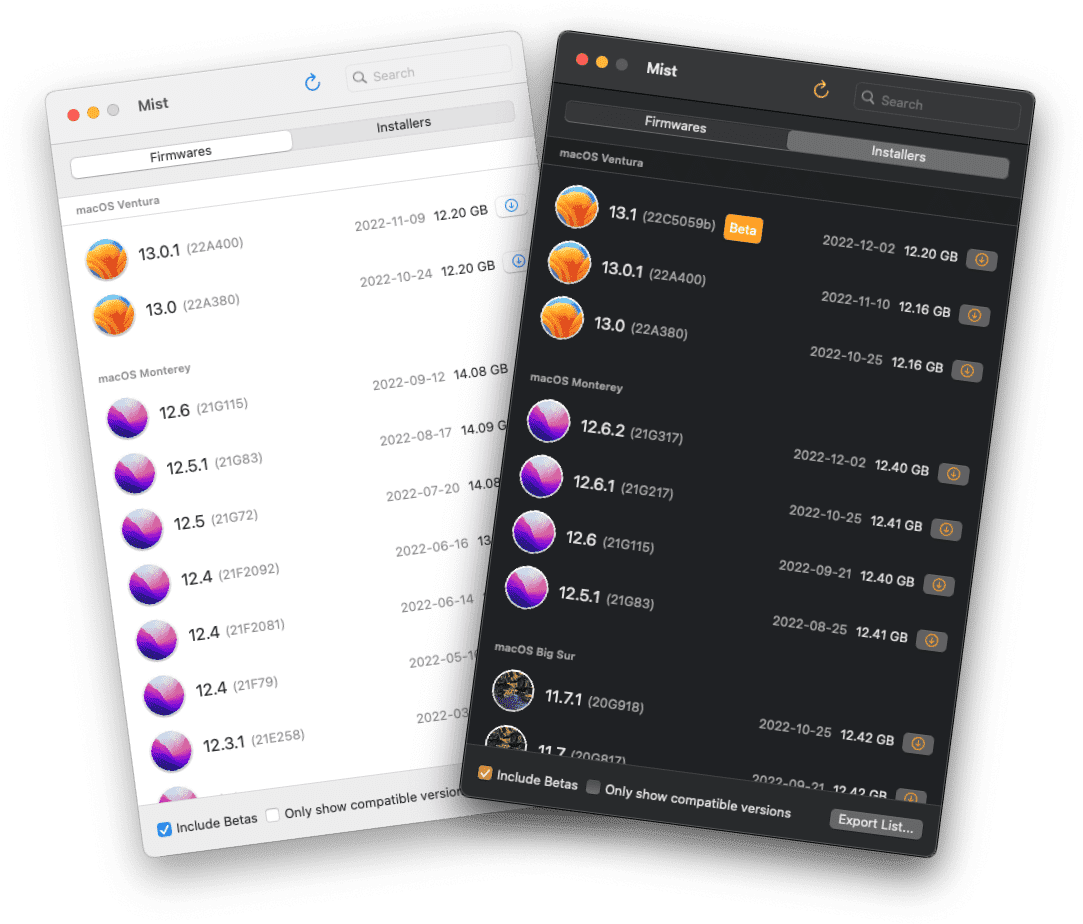The width and height of the screenshot is (1083, 924).
Task: Switch to Installers tab in light window
Action: coord(403,124)
